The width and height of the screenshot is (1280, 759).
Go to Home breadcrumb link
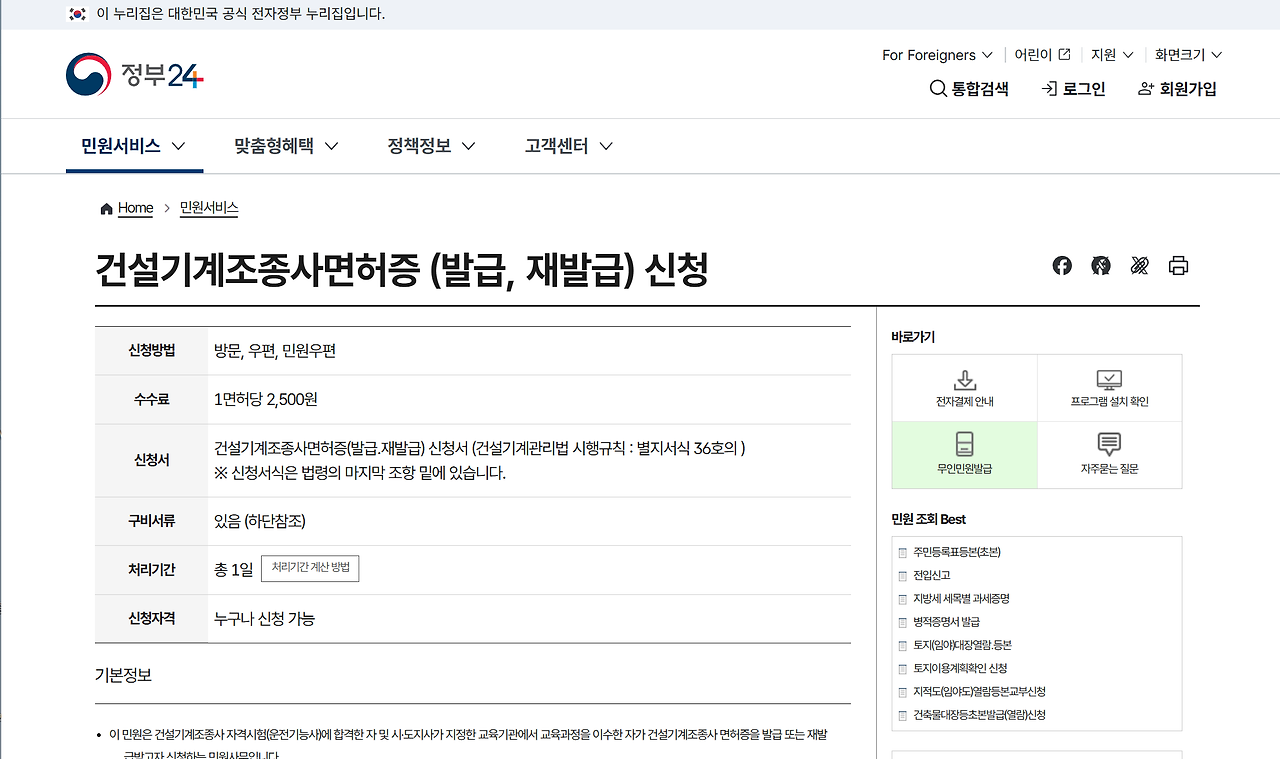coord(135,208)
